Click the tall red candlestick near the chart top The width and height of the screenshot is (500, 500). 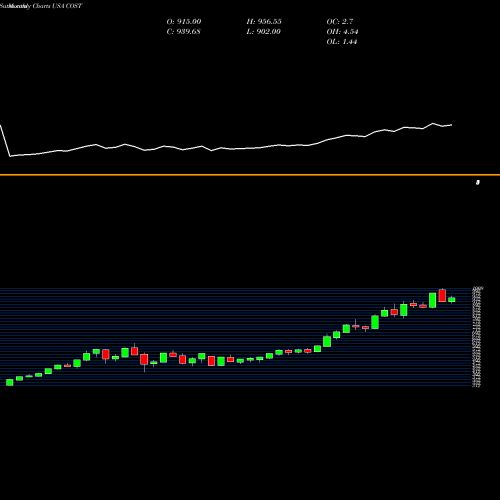click(442, 296)
